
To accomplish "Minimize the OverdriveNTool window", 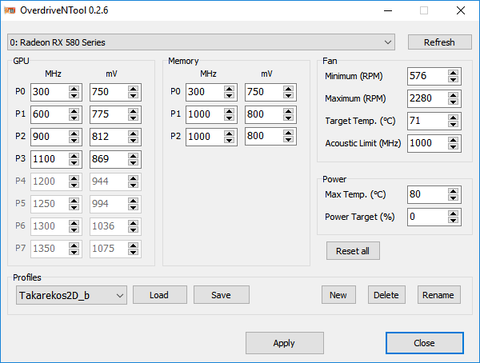I will (388, 11).
